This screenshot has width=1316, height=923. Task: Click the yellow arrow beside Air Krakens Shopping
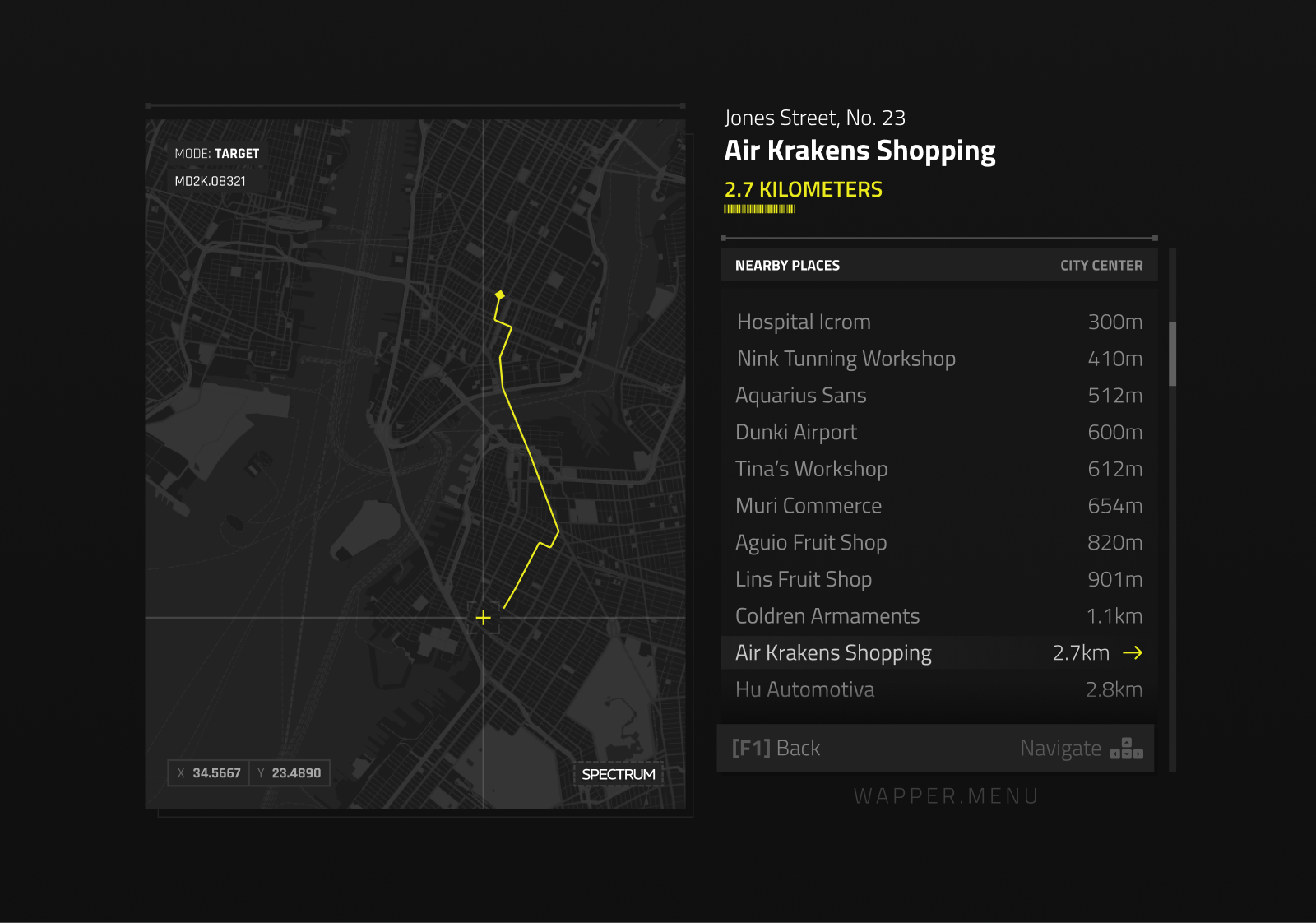click(1133, 652)
